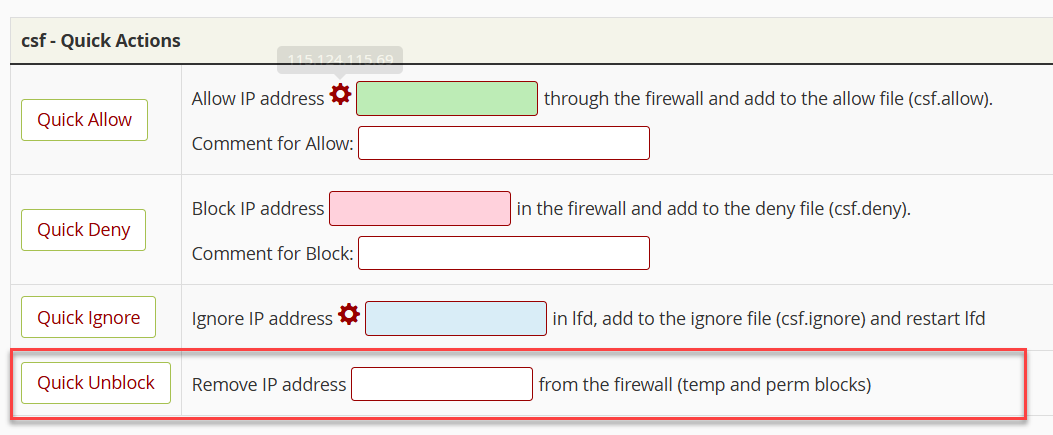Screen dimensions: 1053x435
Task: Click the gear icon beside Ignore IP address
Action: [x=349, y=314]
